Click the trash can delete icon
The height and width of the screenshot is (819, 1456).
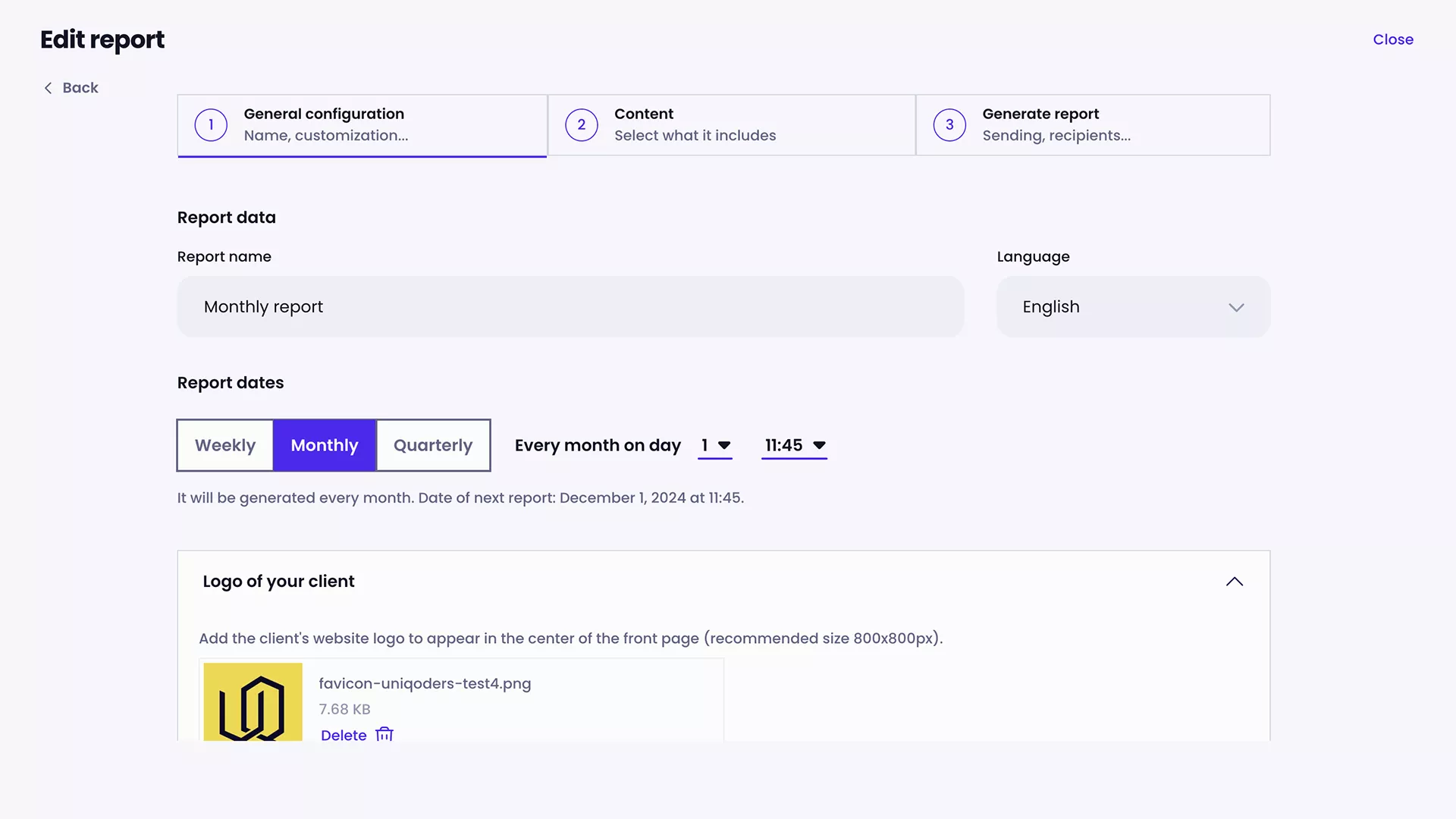click(384, 734)
